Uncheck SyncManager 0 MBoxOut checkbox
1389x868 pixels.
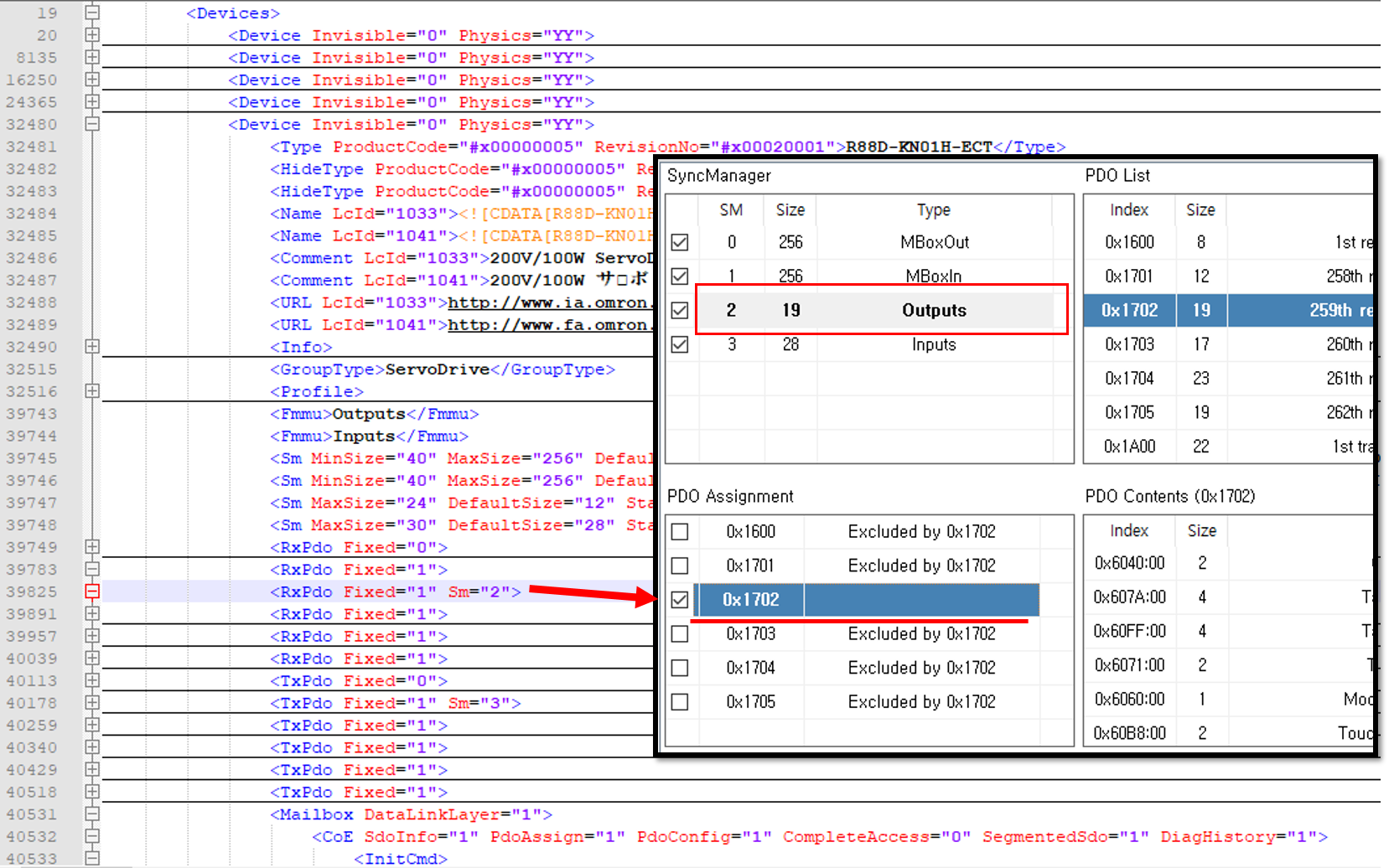680,242
